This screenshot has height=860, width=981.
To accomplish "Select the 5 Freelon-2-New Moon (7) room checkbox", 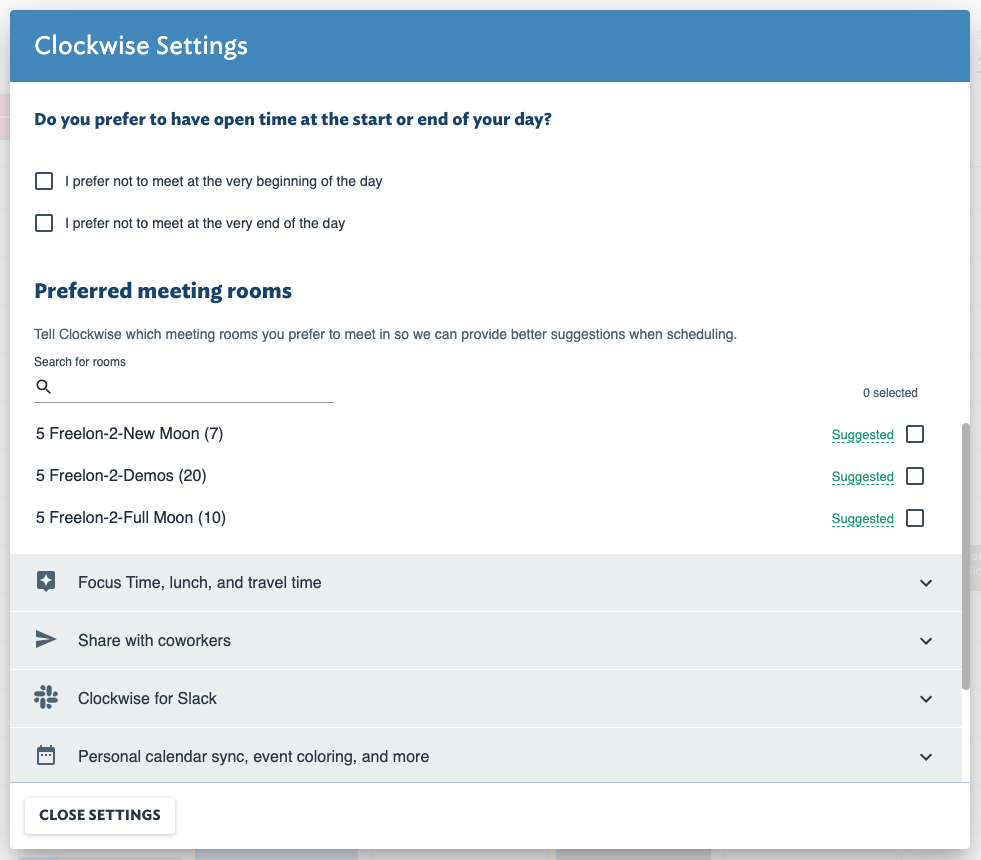I will [915, 434].
